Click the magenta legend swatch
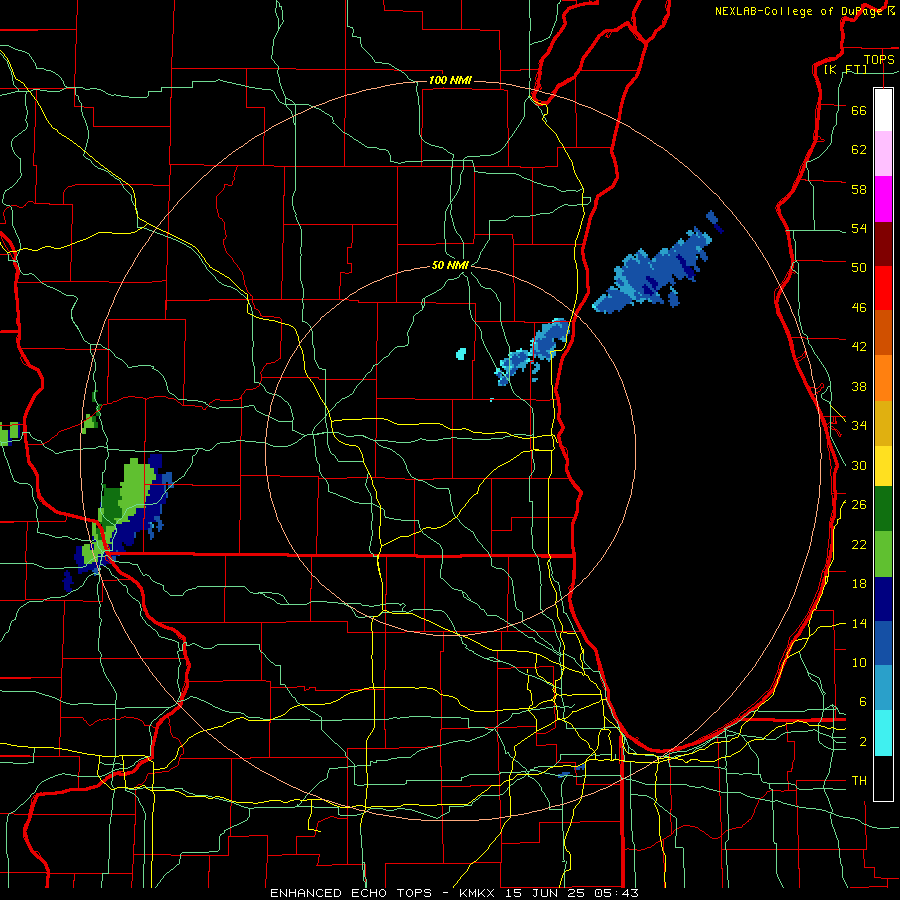This screenshot has height=900, width=900. coord(883,199)
